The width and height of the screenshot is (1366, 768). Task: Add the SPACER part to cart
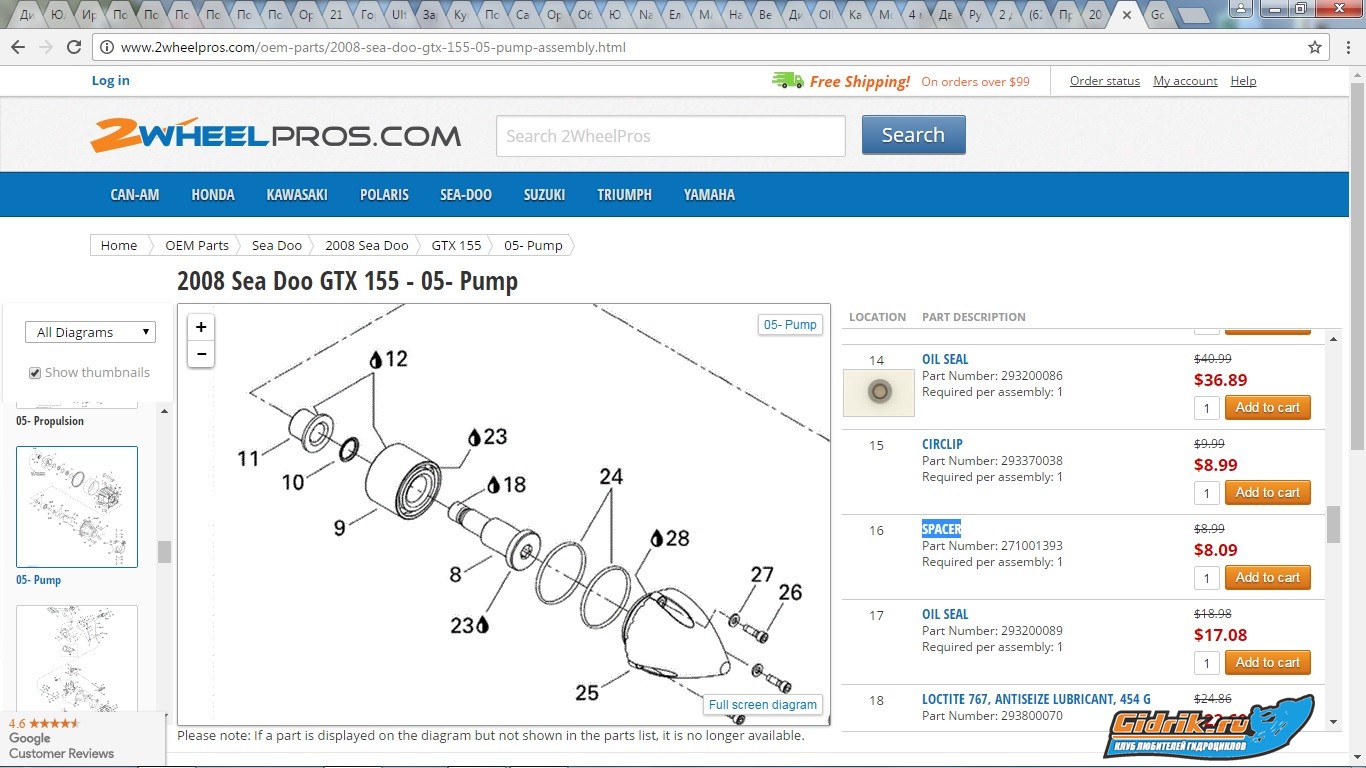coord(1267,577)
